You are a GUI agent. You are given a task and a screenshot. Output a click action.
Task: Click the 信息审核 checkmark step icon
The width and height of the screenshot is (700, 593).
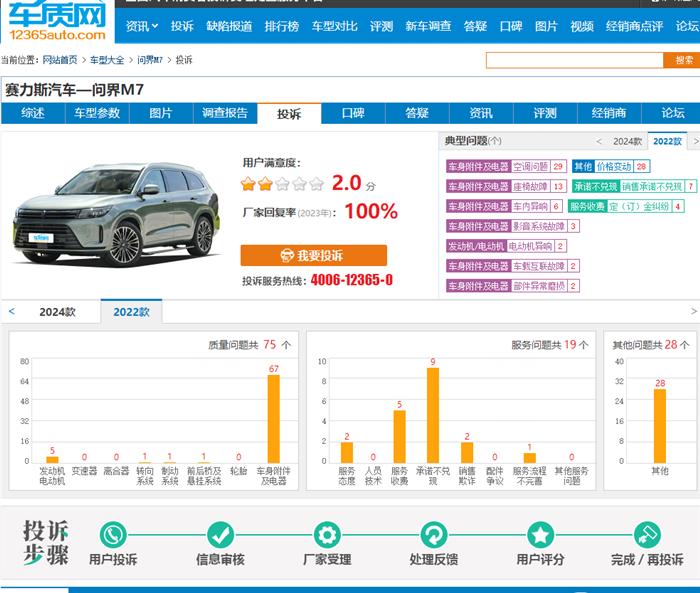point(220,535)
